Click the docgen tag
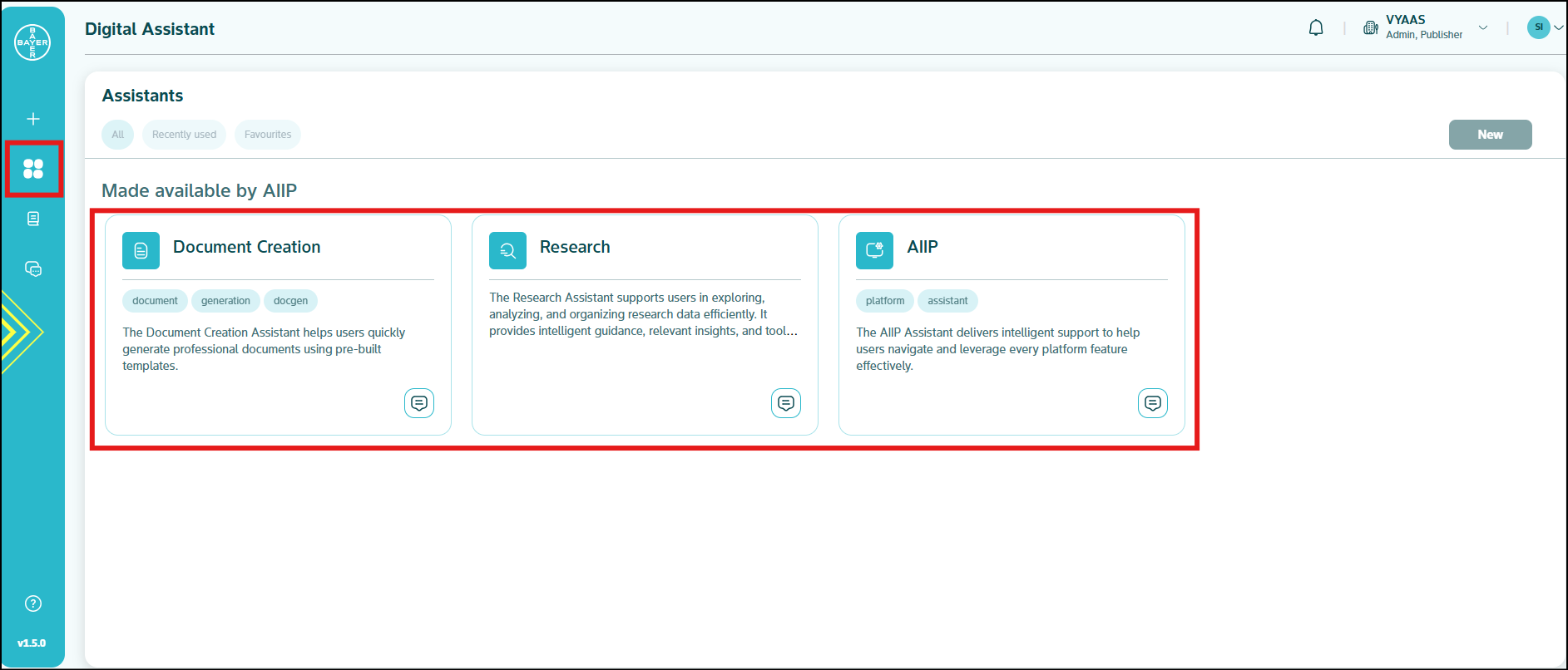 point(290,301)
